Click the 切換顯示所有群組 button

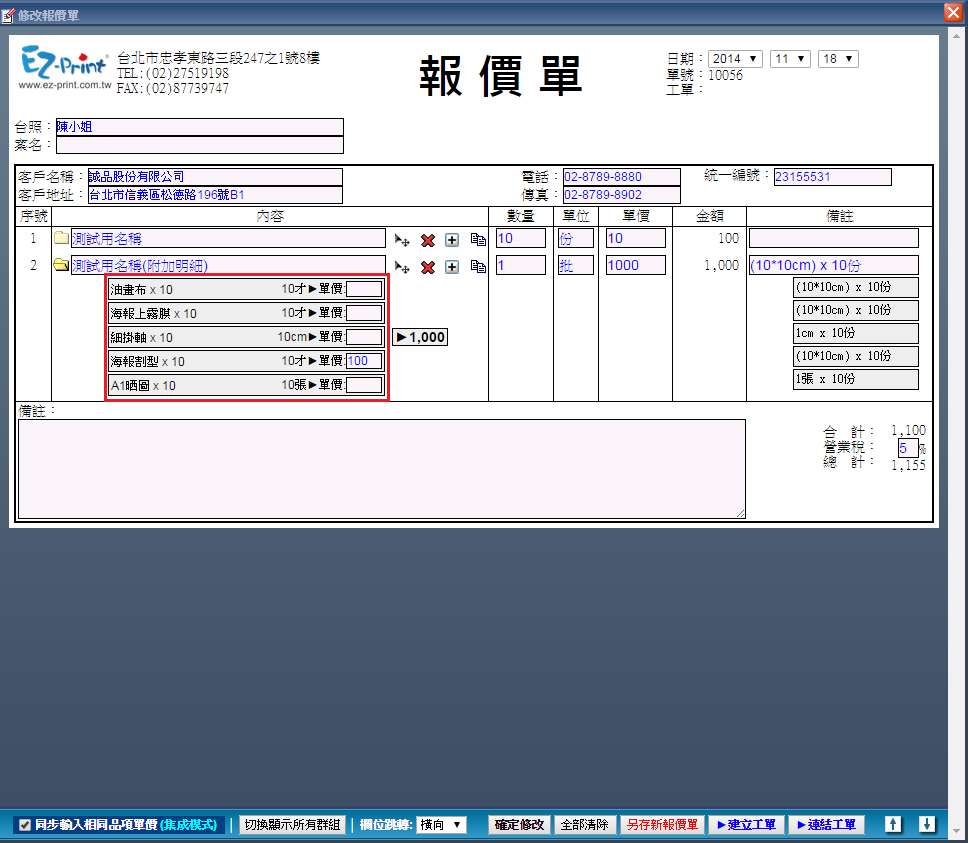(292, 825)
